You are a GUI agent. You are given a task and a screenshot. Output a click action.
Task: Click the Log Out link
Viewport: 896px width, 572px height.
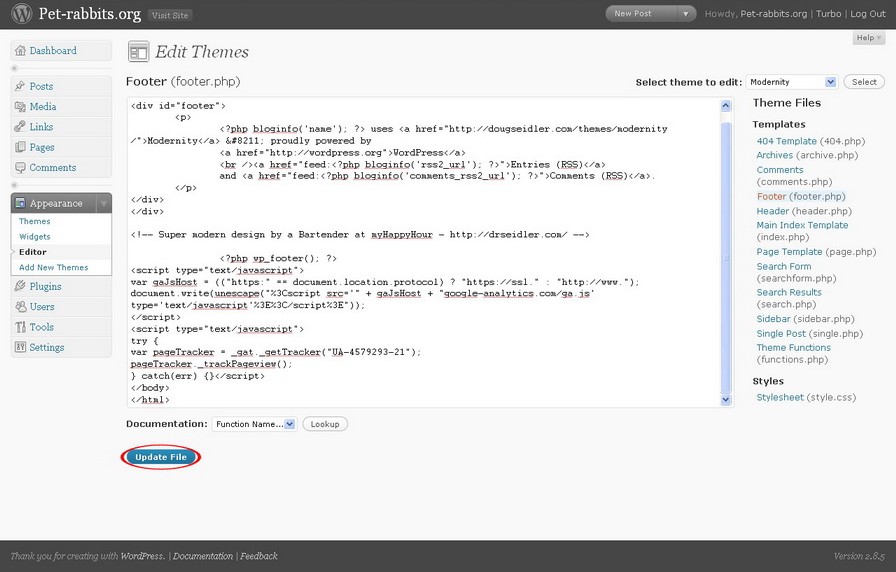pyautogui.click(x=867, y=14)
